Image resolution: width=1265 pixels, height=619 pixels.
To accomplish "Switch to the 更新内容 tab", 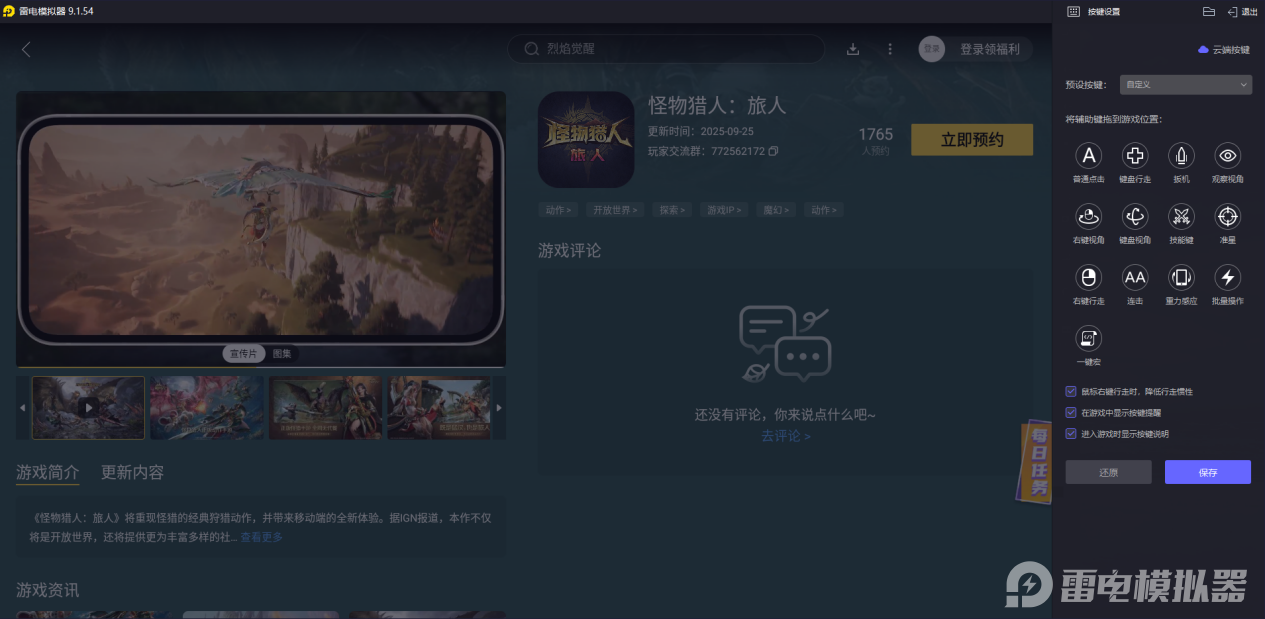I will (x=132, y=472).
